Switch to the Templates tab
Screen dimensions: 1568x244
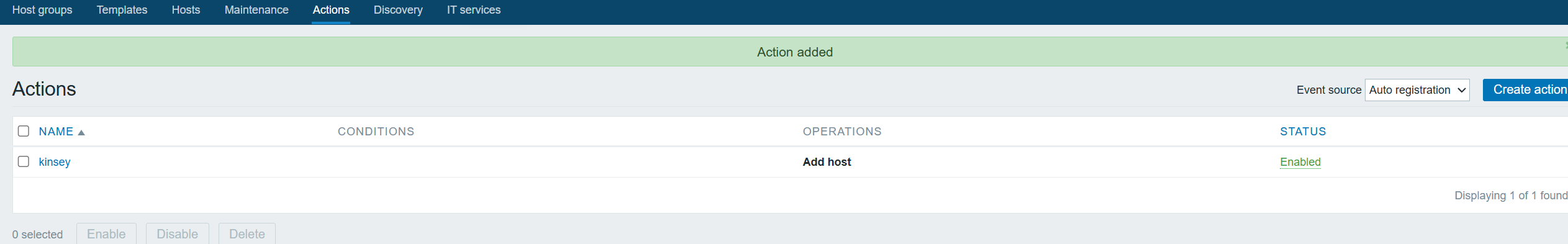point(122,10)
